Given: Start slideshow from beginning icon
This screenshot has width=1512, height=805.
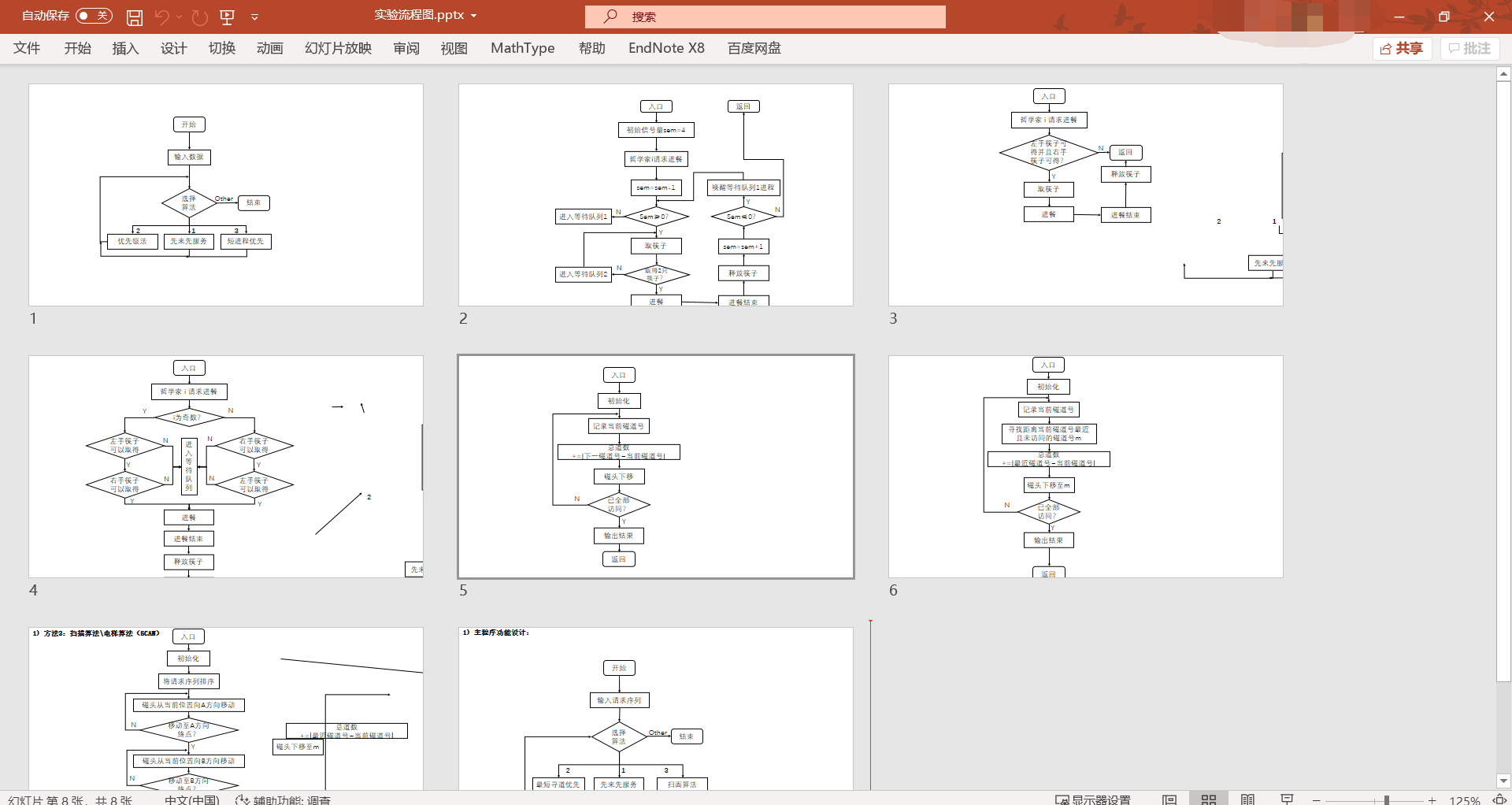Looking at the screenshot, I should [228, 17].
